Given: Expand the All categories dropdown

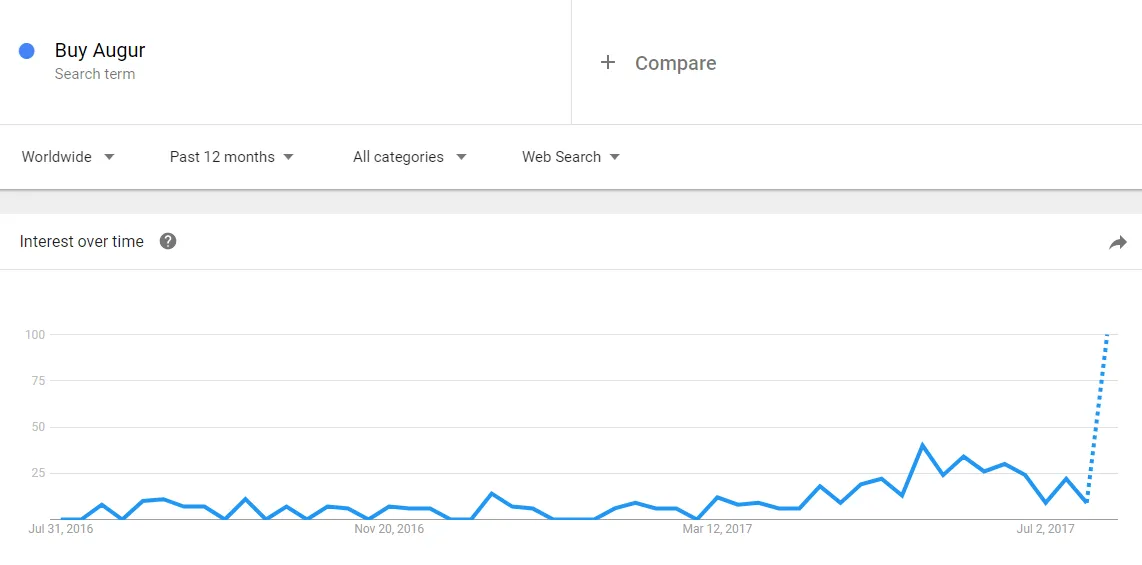Looking at the screenshot, I should [x=410, y=157].
